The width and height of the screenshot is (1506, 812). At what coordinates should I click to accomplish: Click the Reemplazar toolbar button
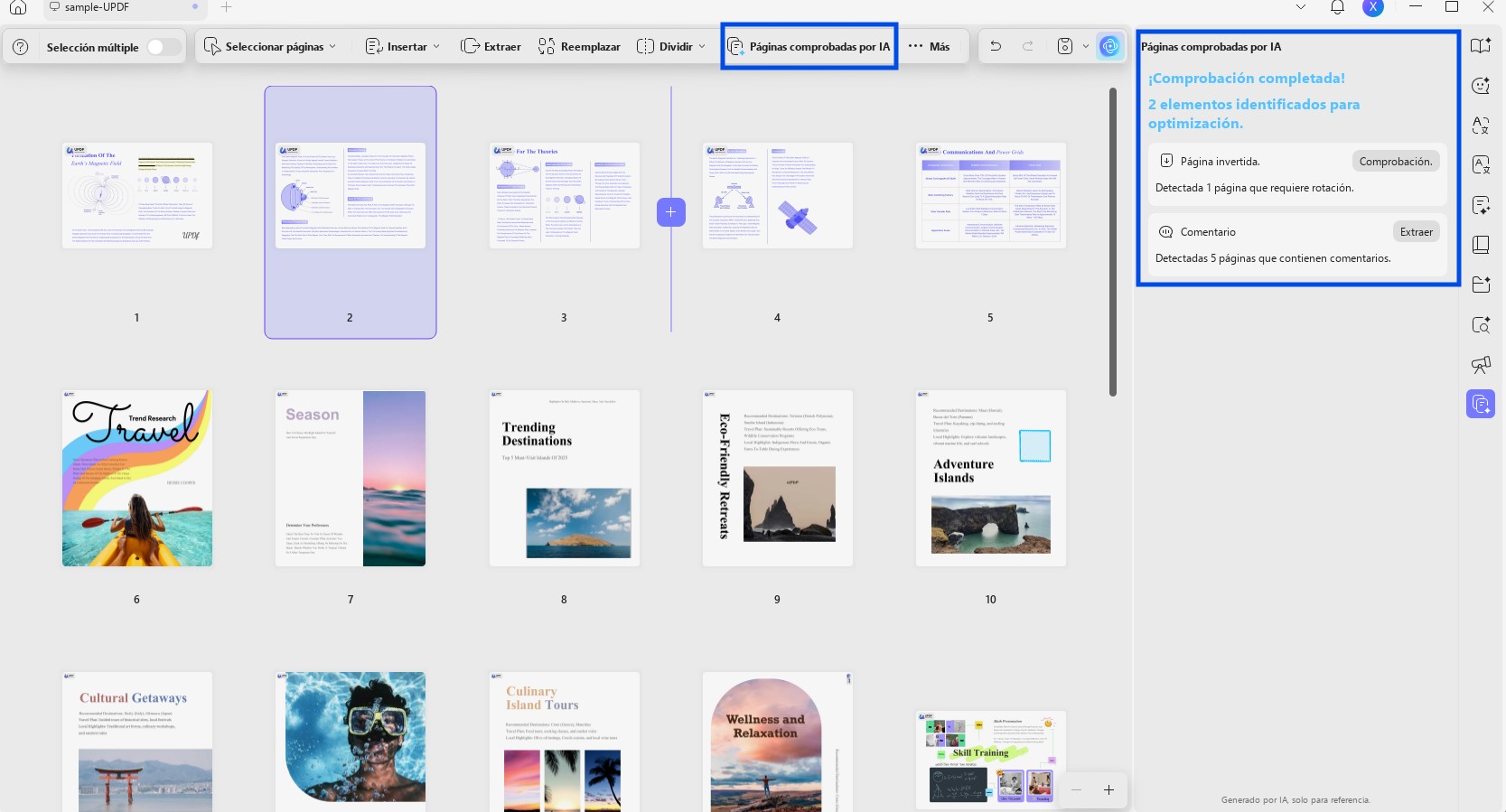pos(579,46)
